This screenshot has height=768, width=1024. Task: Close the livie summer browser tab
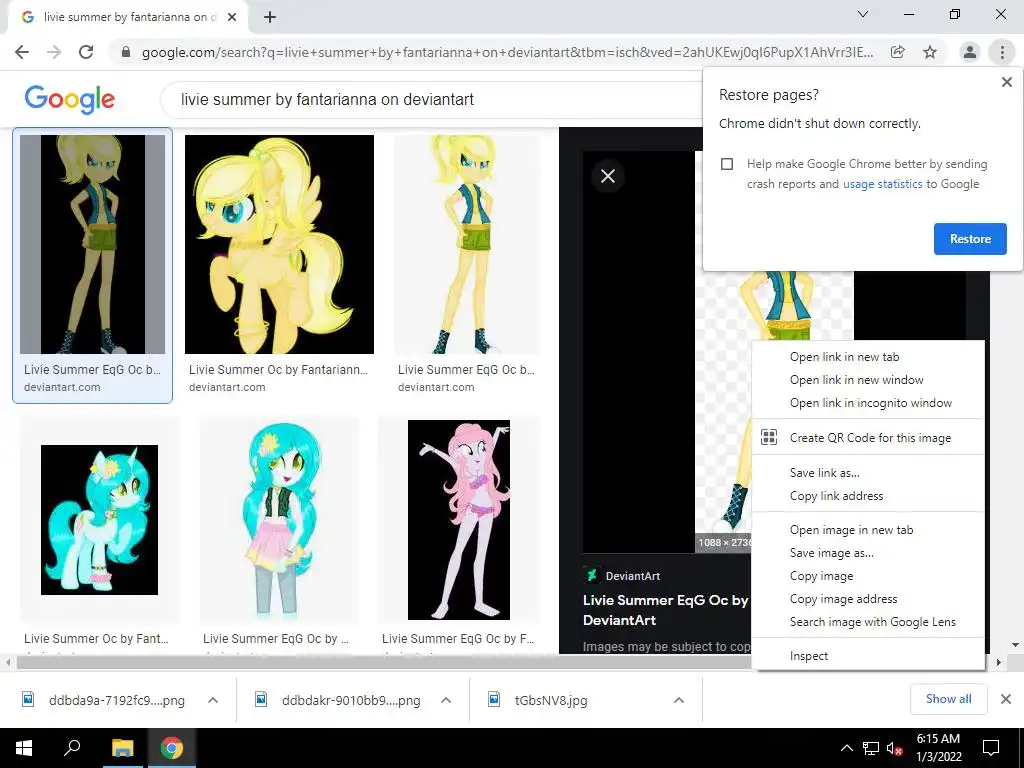tap(232, 17)
